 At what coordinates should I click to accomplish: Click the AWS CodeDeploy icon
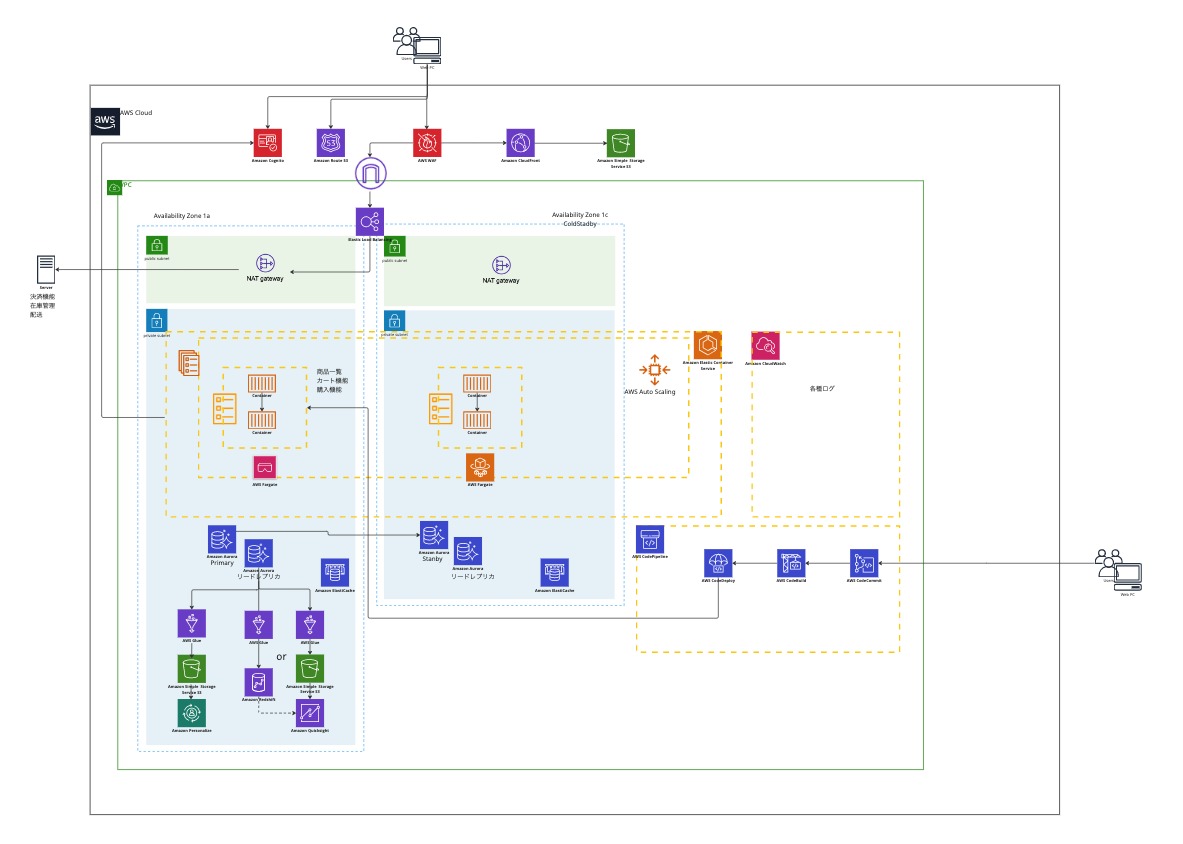pos(718,563)
